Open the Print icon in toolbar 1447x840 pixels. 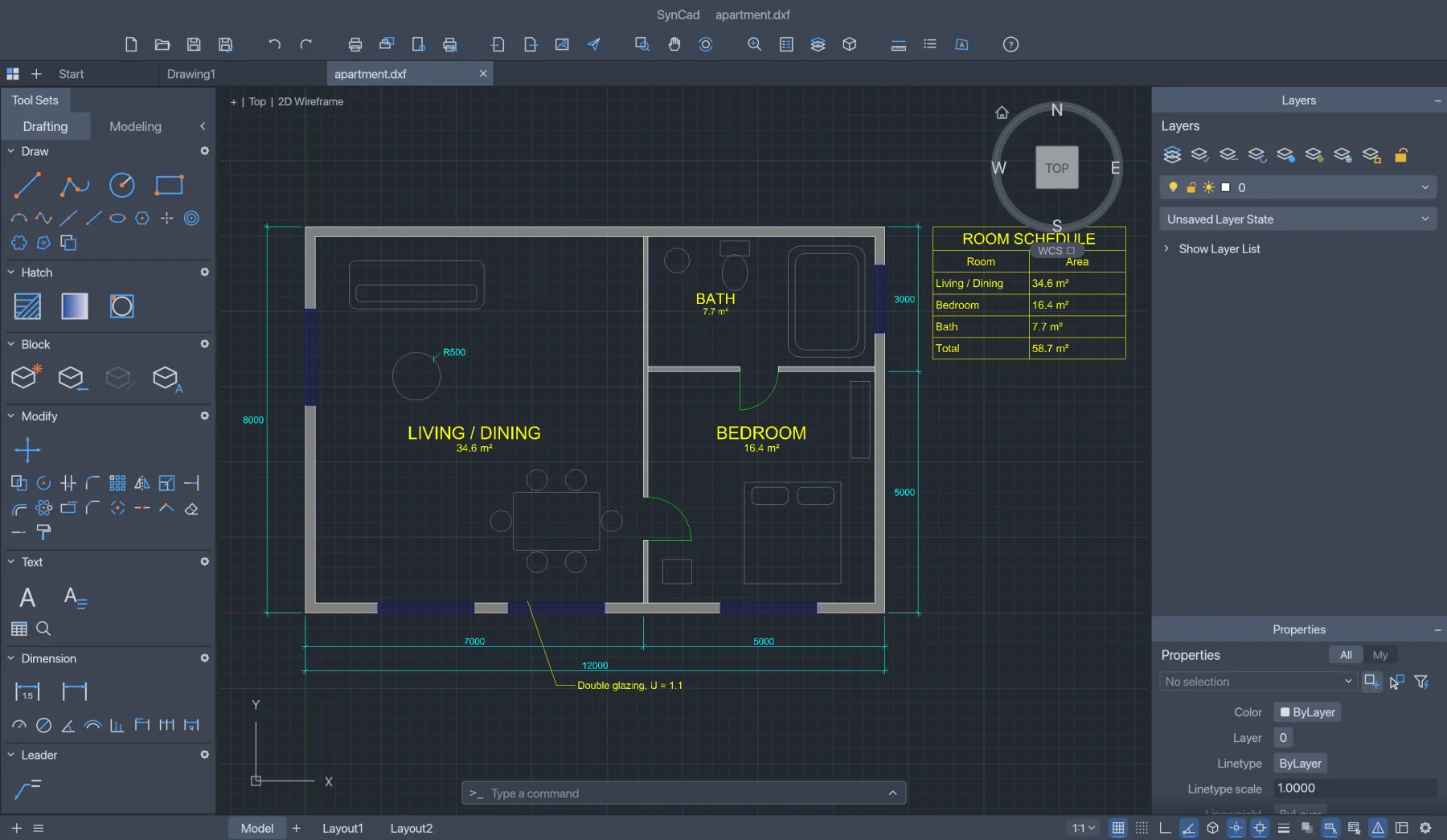pyautogui.click(x=355, y=44)
